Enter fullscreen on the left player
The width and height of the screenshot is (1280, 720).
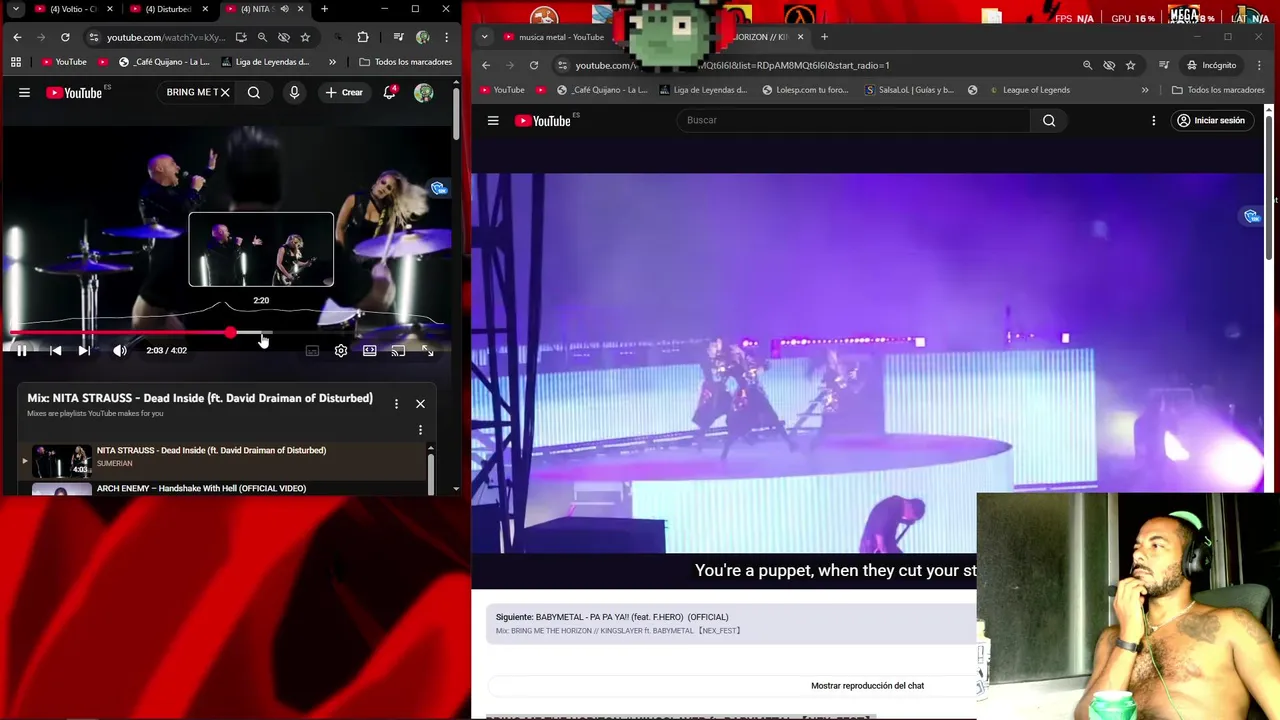pos(428,351)
